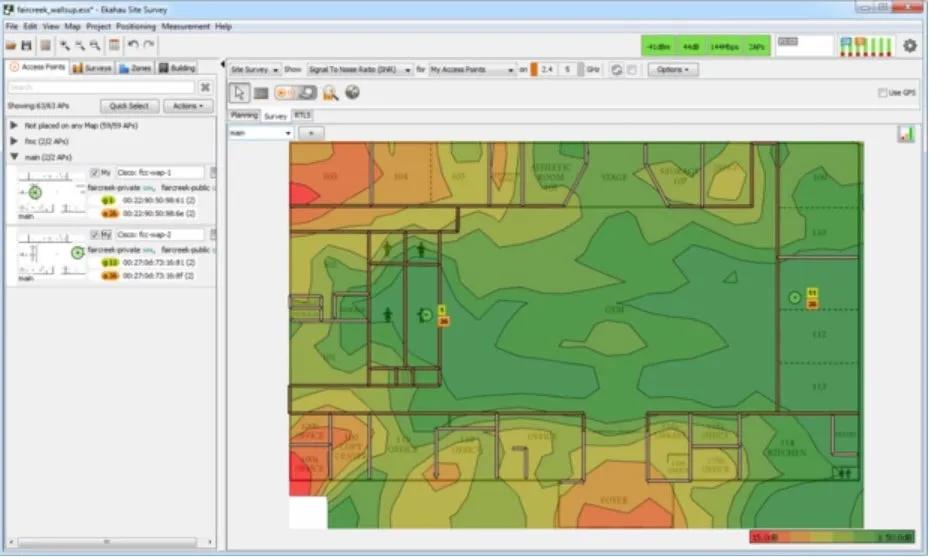Viewport: 929px width, 557px height.
Task: Select the arrow pointer edit tool
Action: tap(239, 93)
